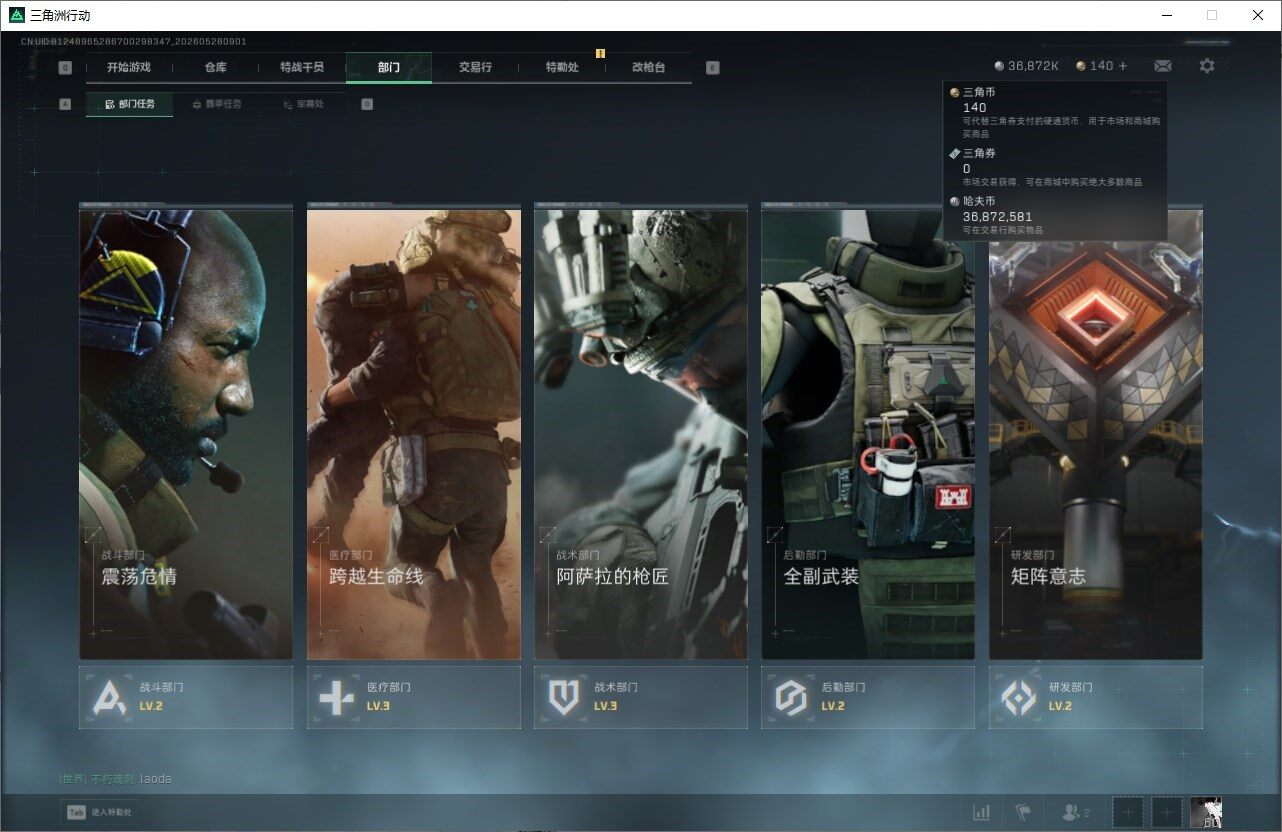
Task: Click the 哈夫币 heading in the tooltip
Action: tap(979, 201)
